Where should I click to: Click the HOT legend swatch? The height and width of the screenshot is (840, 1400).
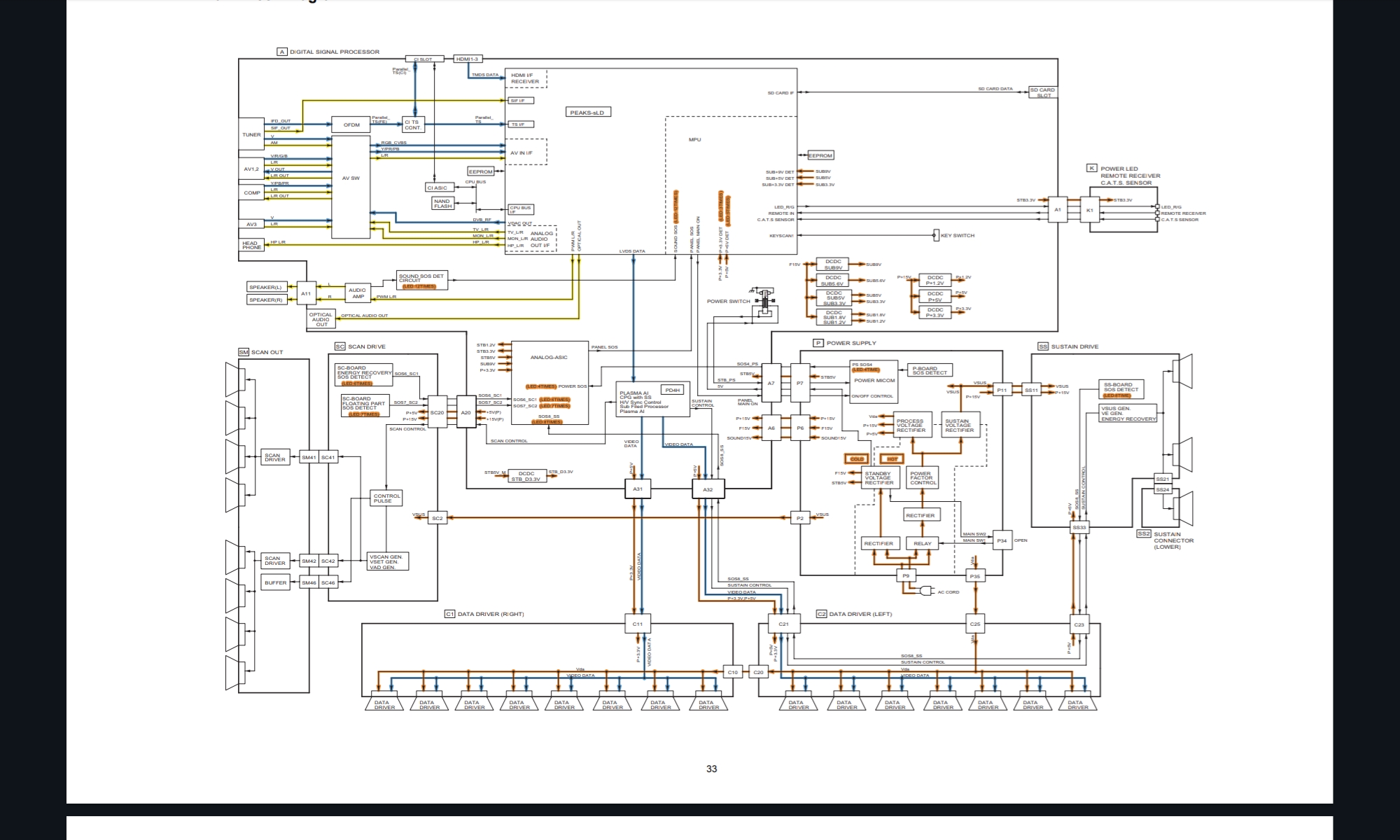(x=892, y=459)
